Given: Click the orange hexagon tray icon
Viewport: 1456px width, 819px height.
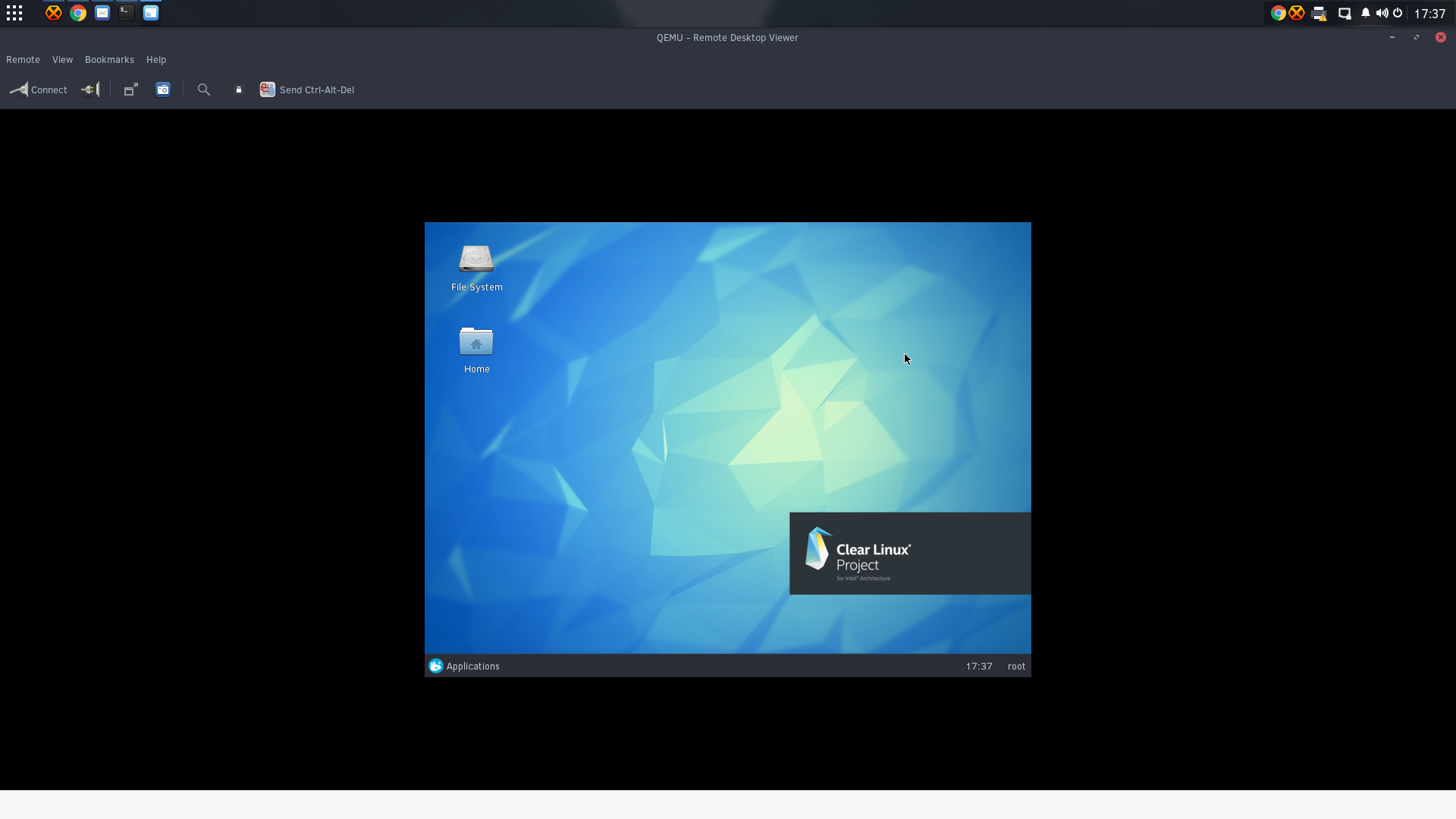Looking at the screenshot, I should tap(1297, 13).
